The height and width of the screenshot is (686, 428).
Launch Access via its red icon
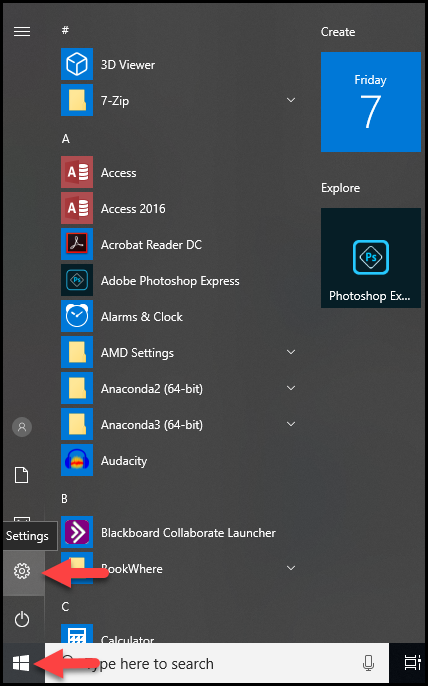coord(77,172)
